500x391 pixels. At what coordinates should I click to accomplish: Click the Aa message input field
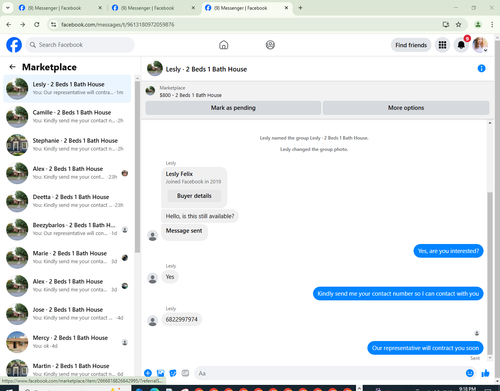[335, 373]
